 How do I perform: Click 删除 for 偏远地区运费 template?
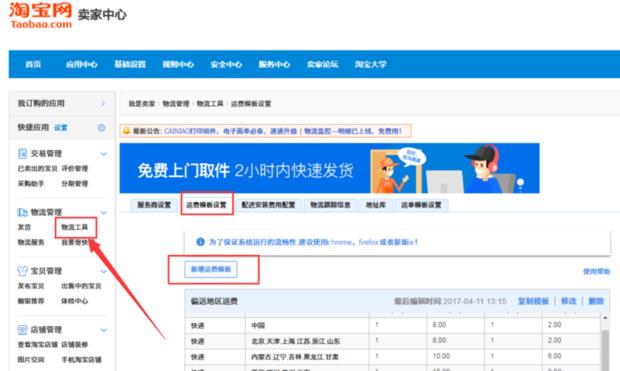596,301
